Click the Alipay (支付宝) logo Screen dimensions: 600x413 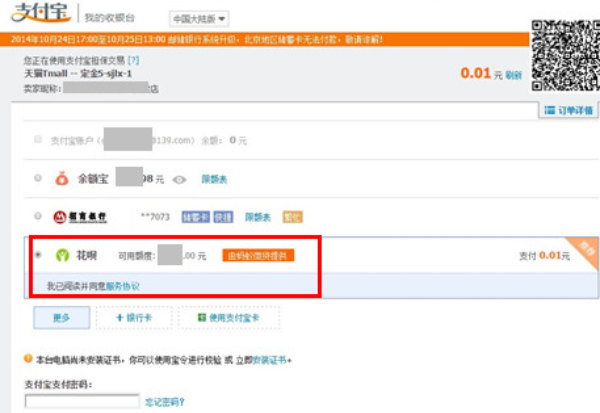click(40, 17)
